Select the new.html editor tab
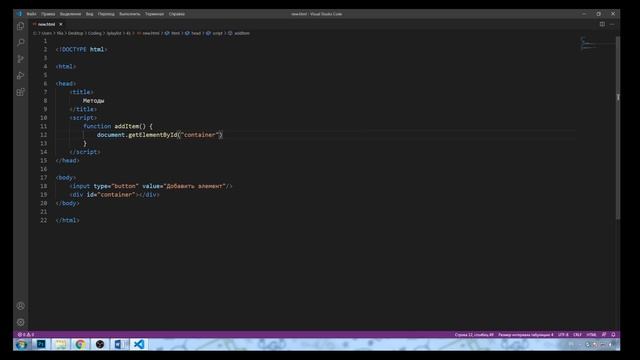The width and height of the screenshot is (640, 360). coord(46,24)
